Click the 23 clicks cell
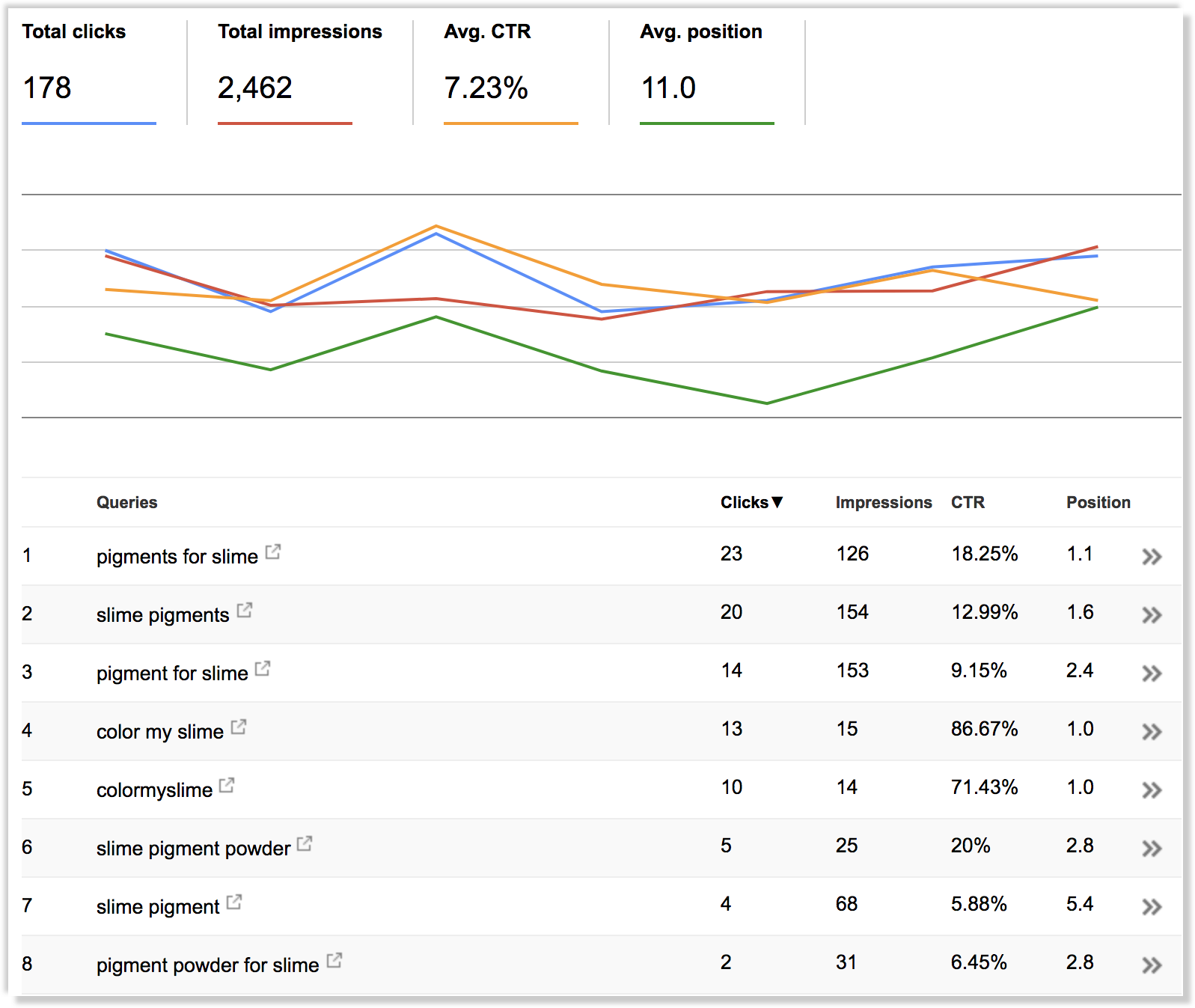The image size is (1195, 1008). pyautogui.click(x=731, y=554)
